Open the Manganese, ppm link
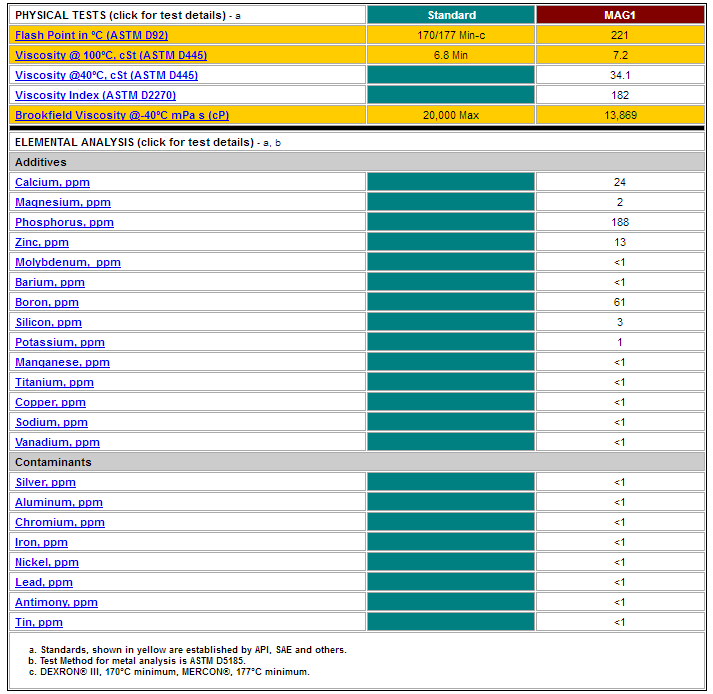The image size is (713, 694). pyautogui.click(x=62, y=362)
